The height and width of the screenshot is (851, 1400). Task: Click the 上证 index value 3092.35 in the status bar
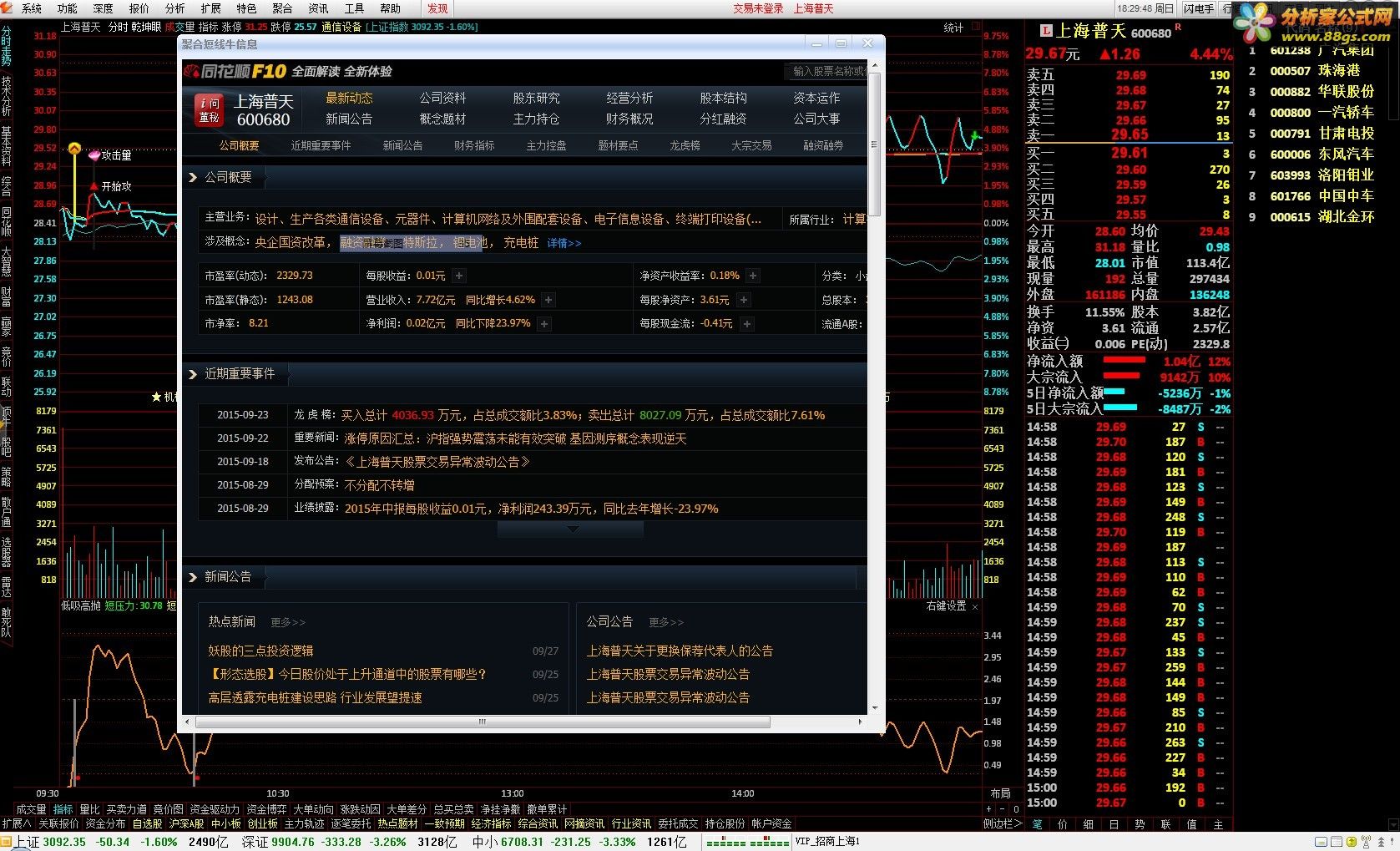click(63, 842)
